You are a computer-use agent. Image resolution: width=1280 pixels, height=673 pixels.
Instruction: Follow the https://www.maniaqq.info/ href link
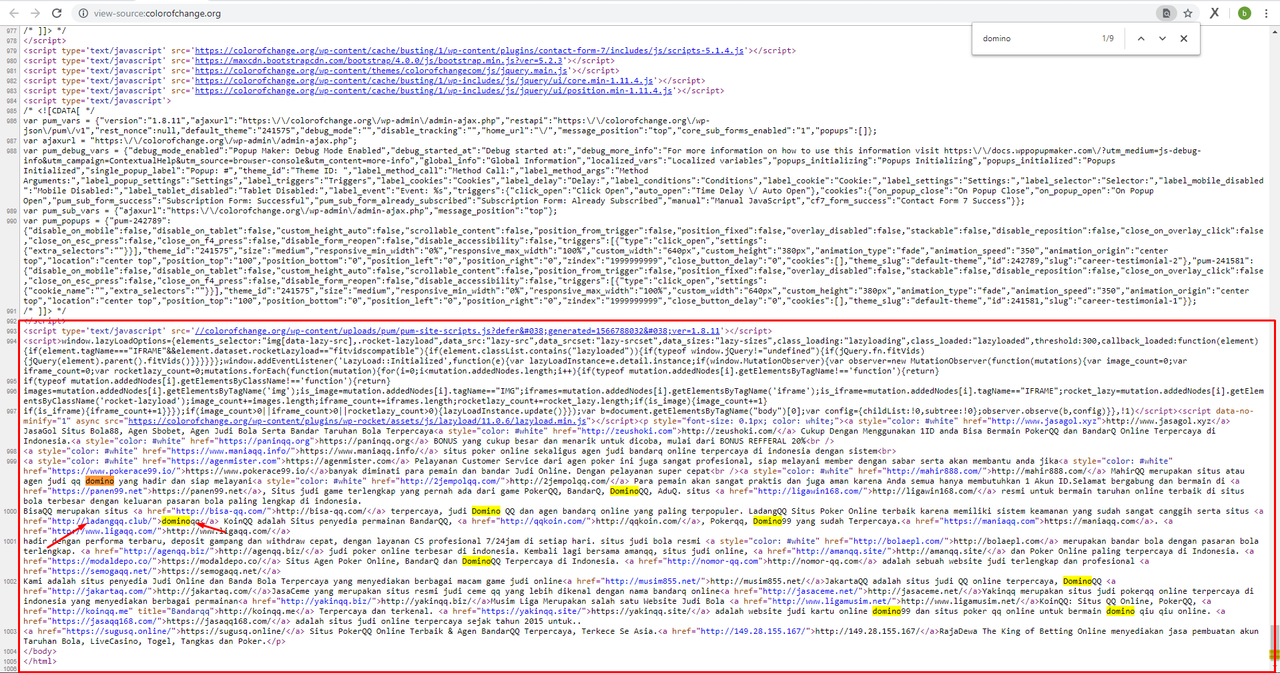point(232,450)
